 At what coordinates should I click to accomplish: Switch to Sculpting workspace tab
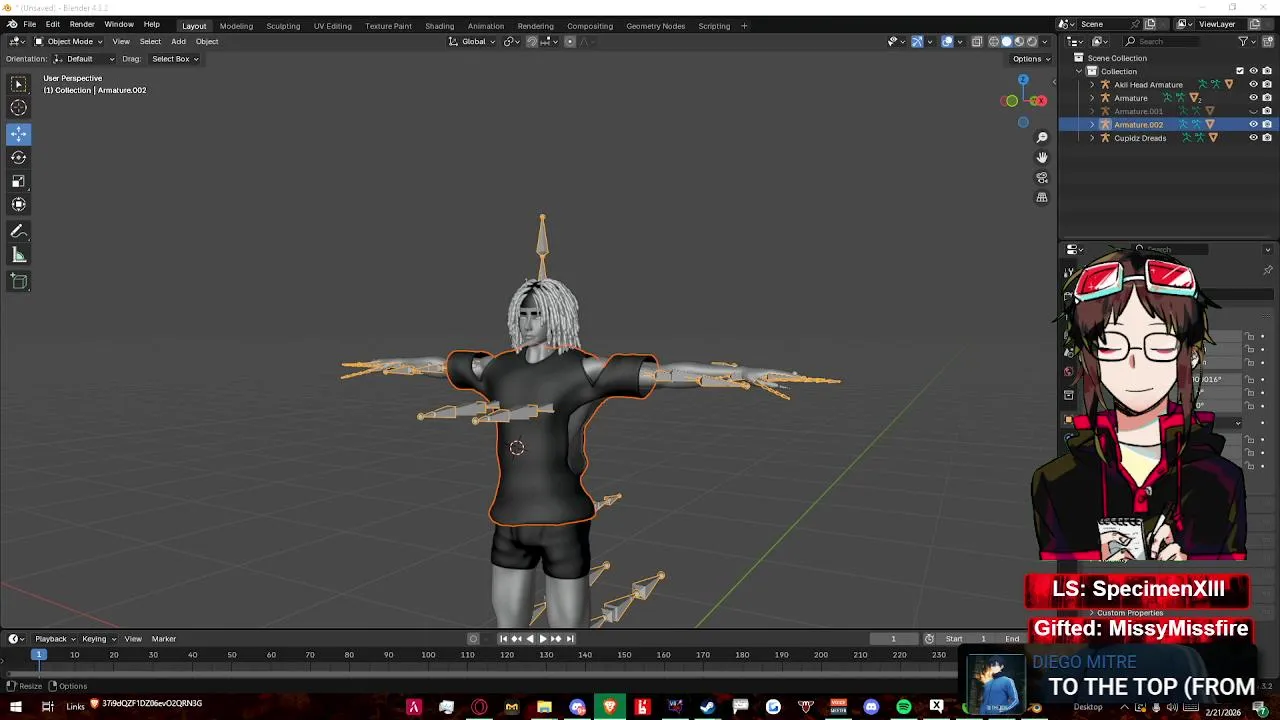pyautogui.click(x=283, y=26)
